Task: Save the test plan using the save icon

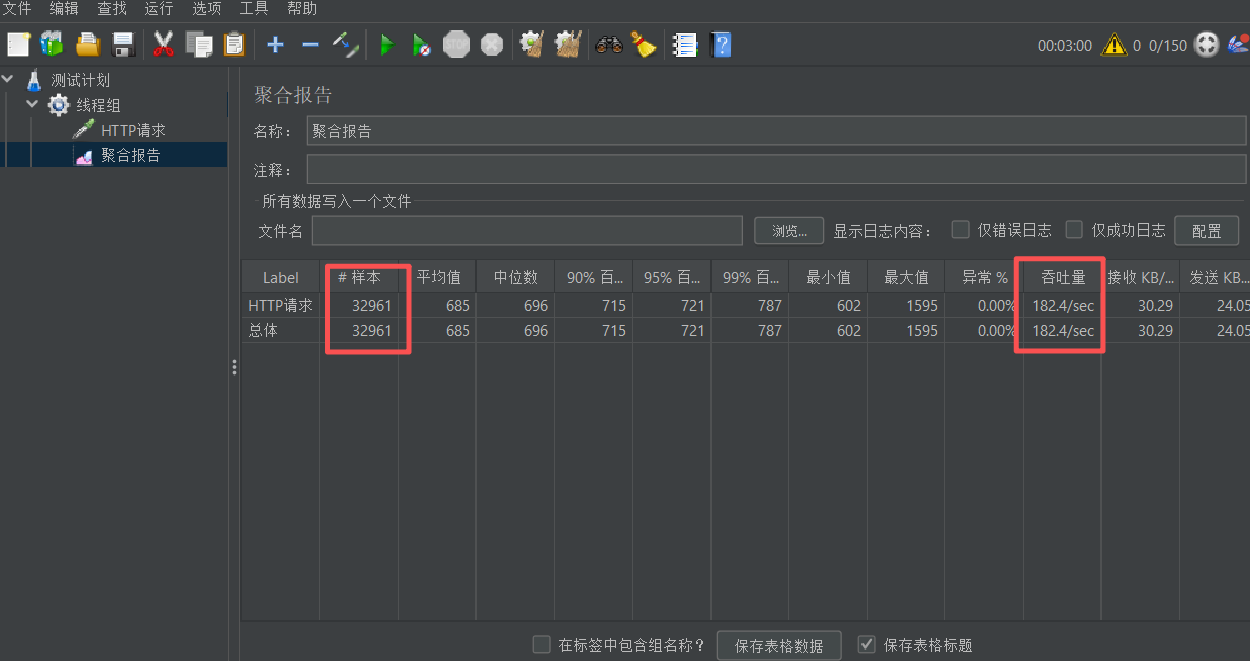Action: click(x=122, y=44)
